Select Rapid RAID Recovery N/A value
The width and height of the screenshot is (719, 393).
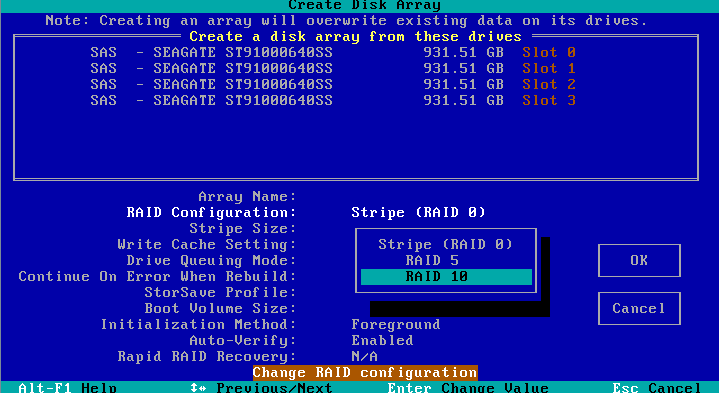click(365, 356)
